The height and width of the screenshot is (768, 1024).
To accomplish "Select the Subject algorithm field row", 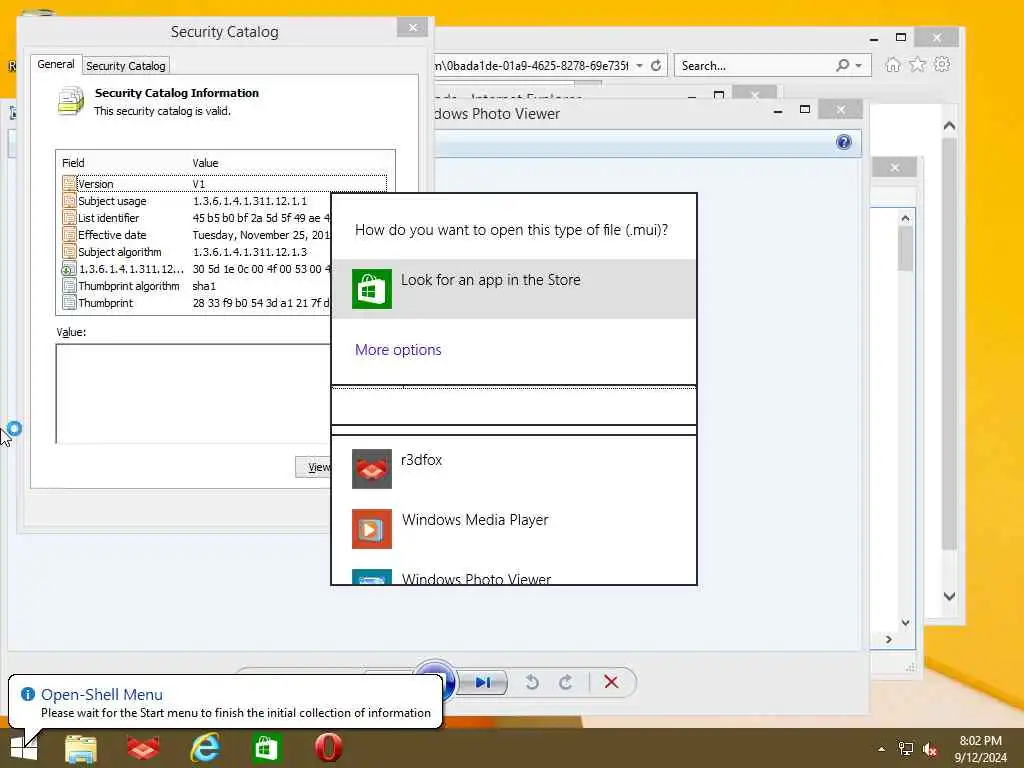I will tap(196, 252).
